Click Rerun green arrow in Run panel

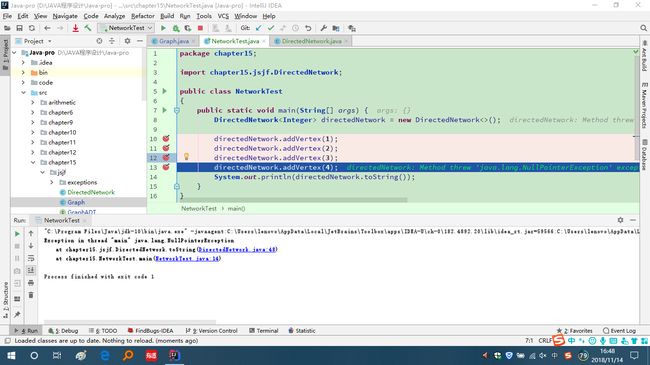point(17,234)
